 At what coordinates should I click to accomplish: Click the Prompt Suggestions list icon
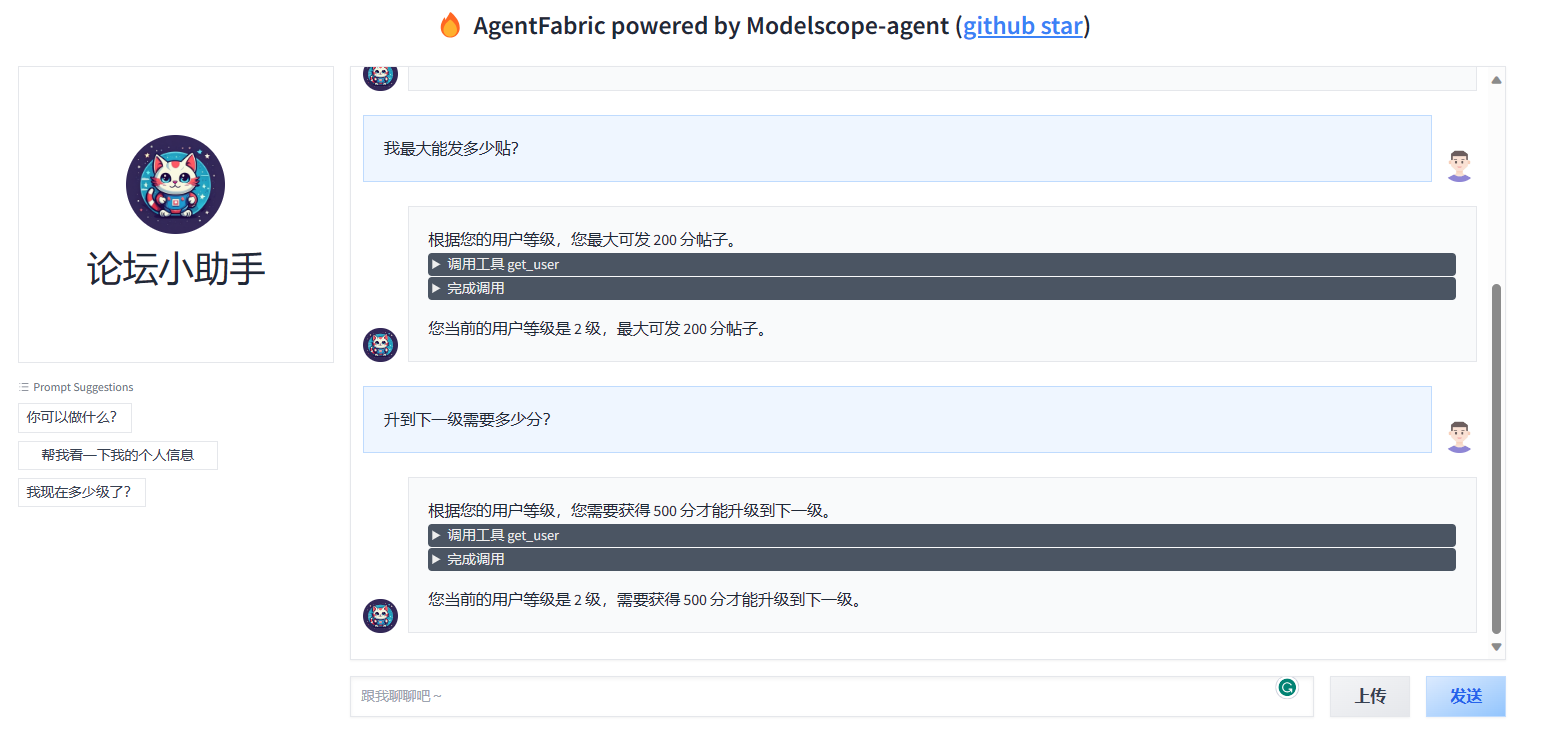tap(24, 387)
